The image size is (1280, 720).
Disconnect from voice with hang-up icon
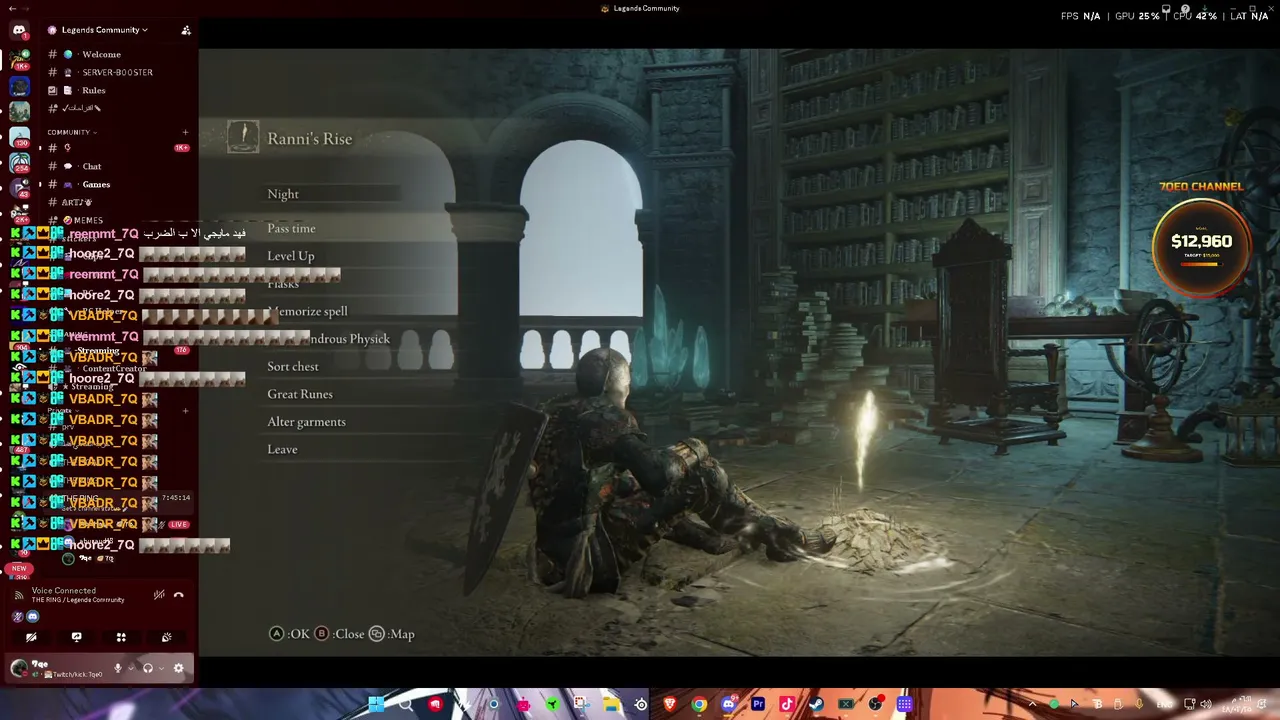pyautogui.click(x=178, y=595)
